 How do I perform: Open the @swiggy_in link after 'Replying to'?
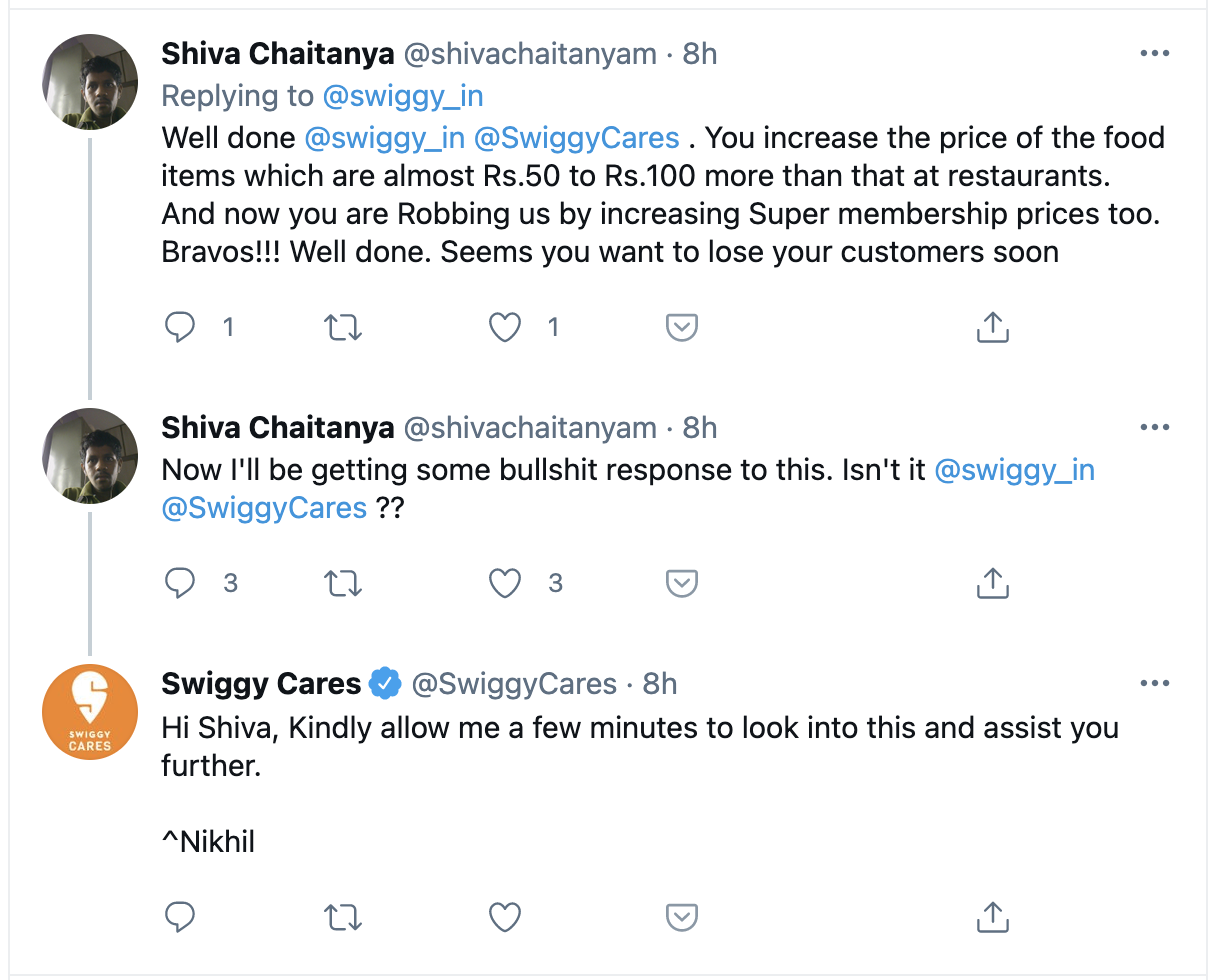click(x=402, y=96)
